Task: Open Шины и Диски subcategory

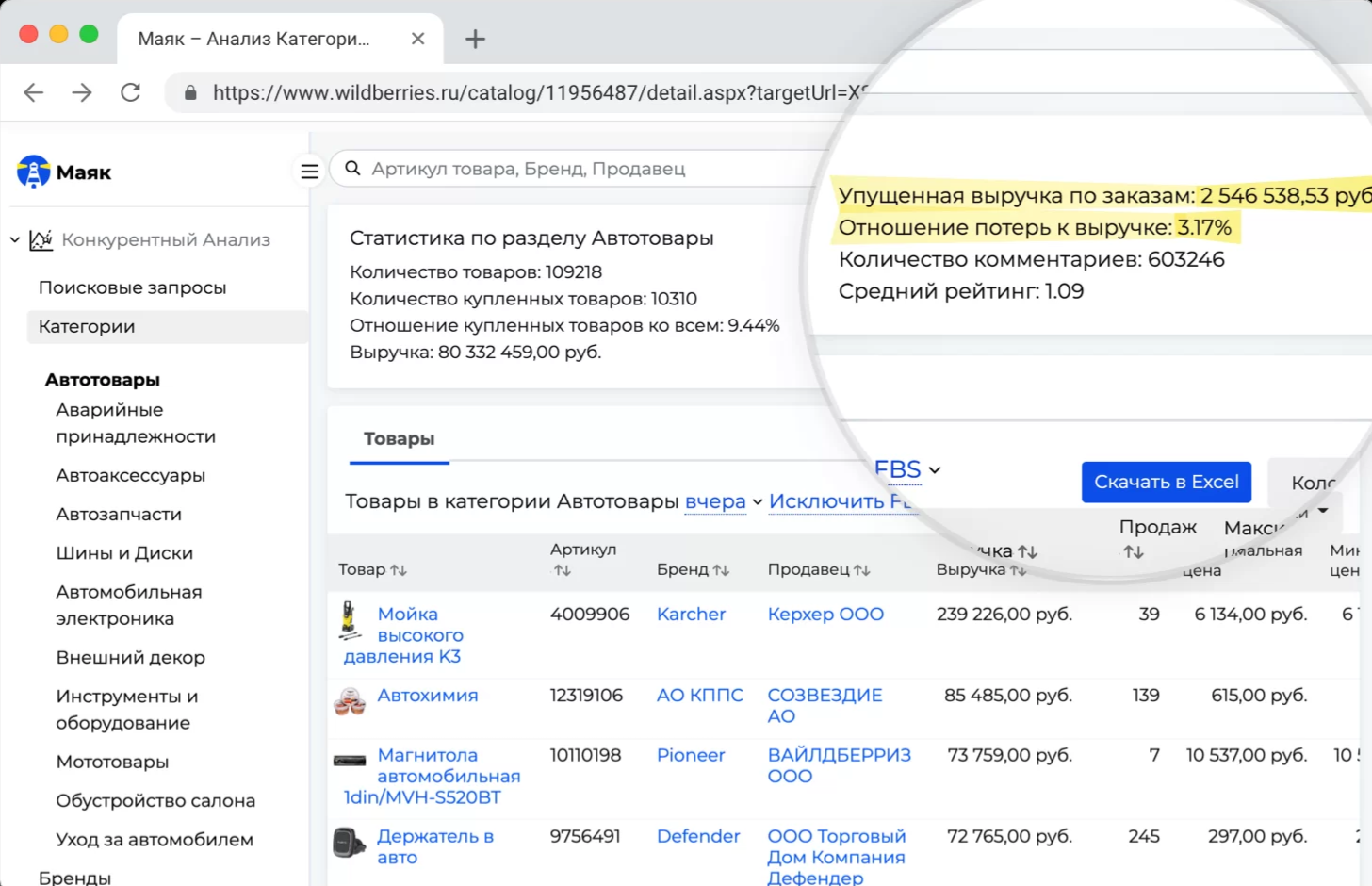Action: point(124,552)
